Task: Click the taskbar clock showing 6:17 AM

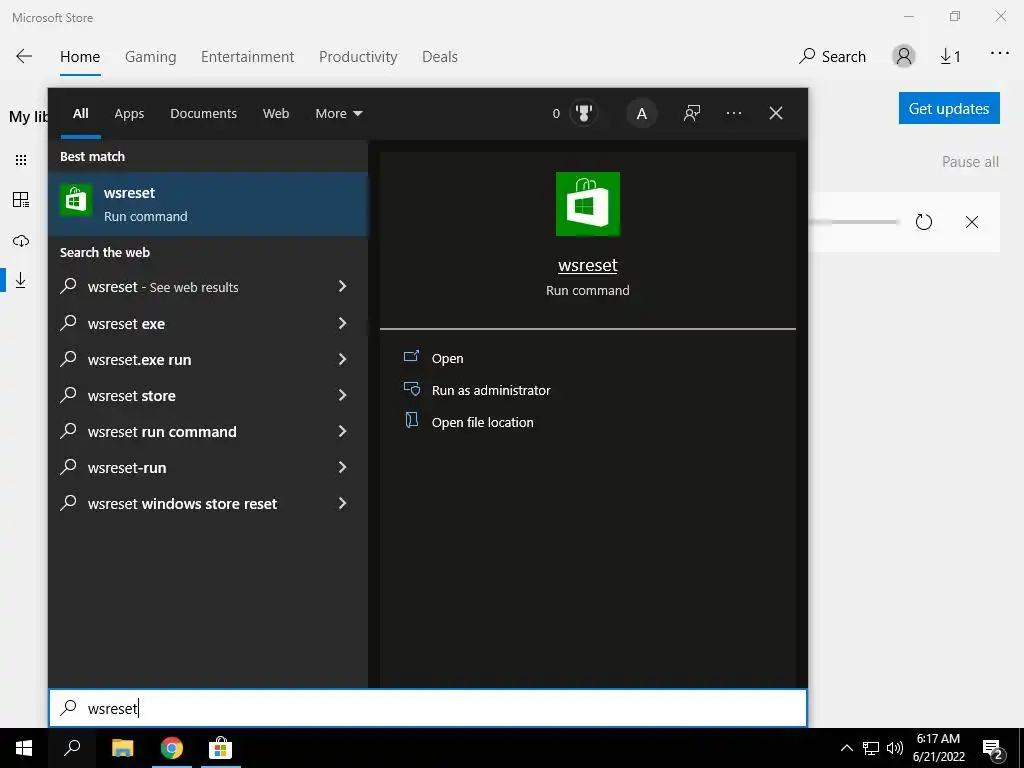Action: (x=938, y=748)
